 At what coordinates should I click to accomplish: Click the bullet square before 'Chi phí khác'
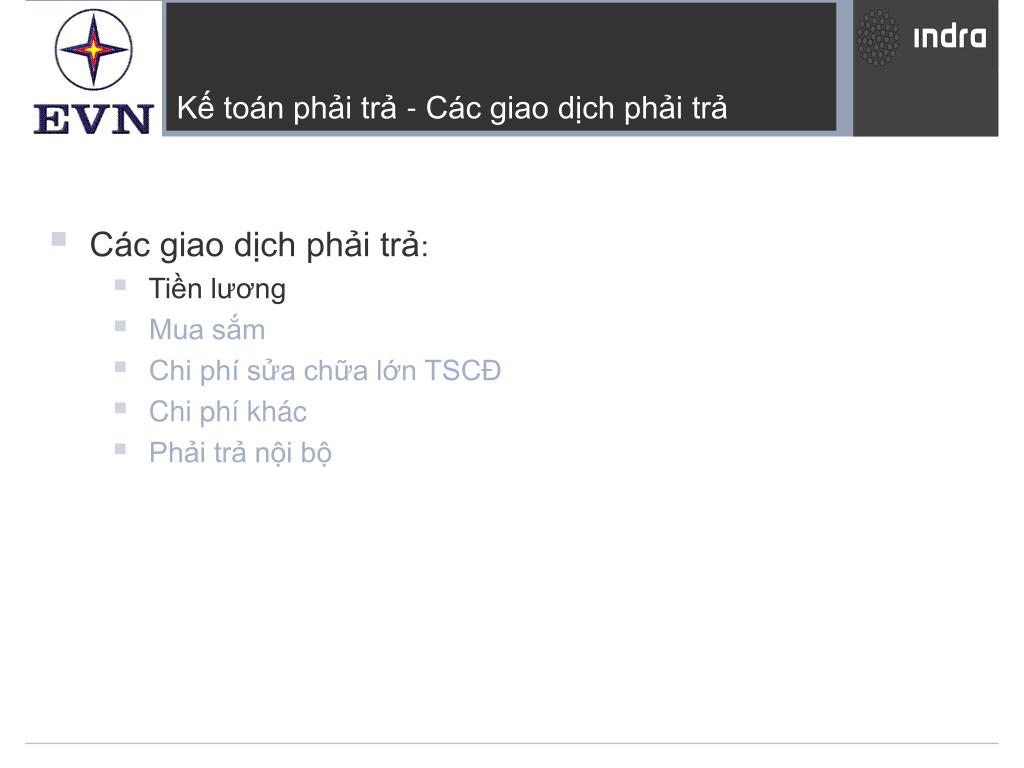(x=120, y=408)
